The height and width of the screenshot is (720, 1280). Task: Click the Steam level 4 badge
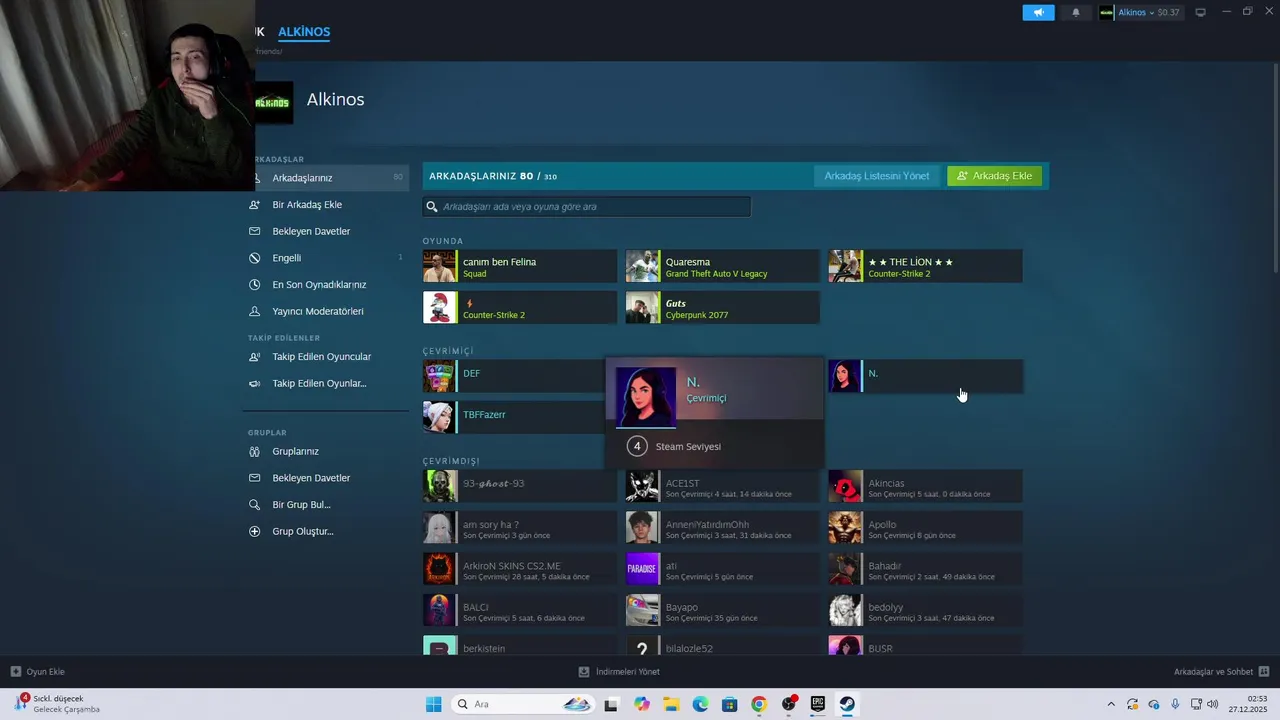[x=637, y=446]
